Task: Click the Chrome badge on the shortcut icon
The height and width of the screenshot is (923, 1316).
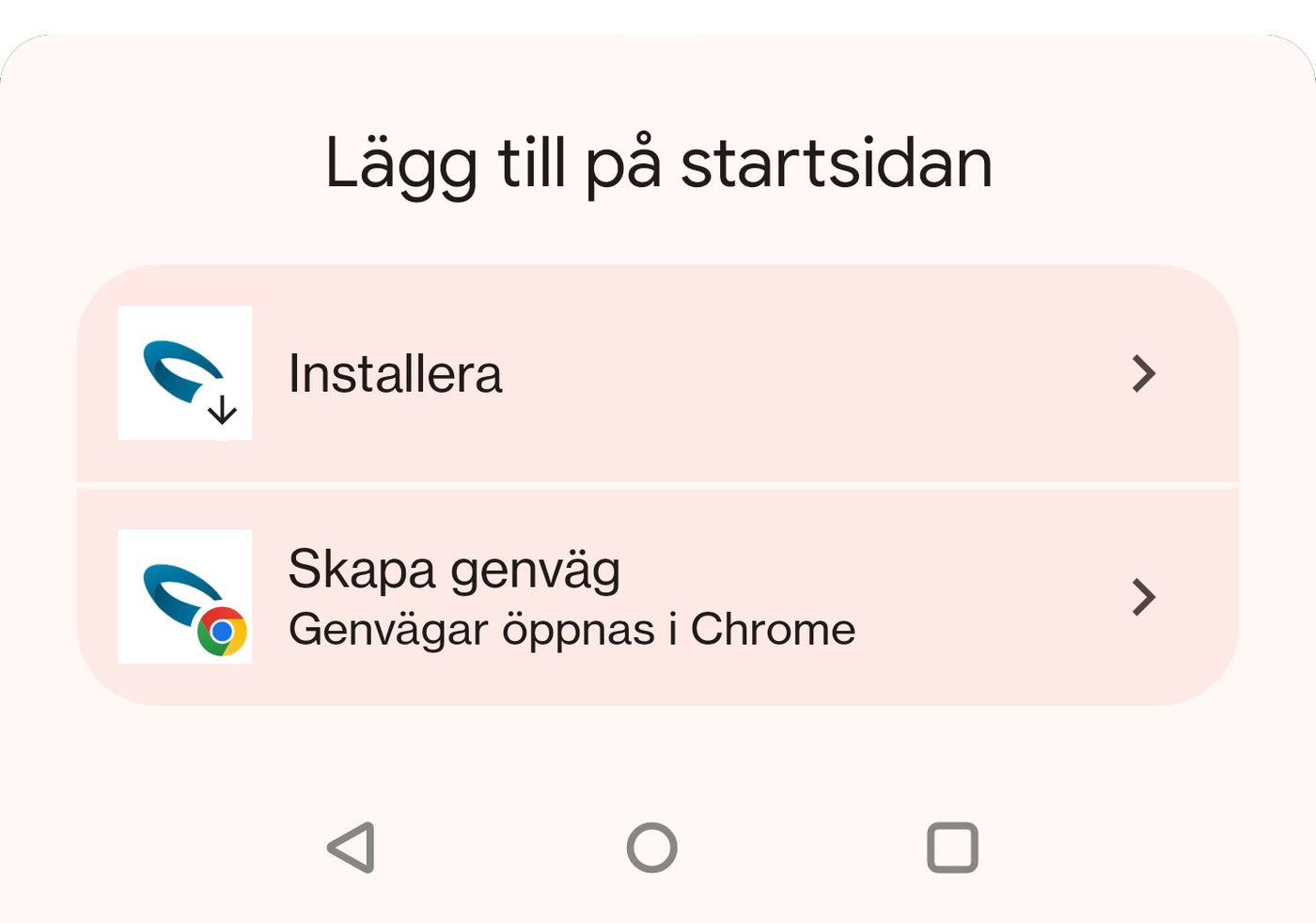Action: 222,632
